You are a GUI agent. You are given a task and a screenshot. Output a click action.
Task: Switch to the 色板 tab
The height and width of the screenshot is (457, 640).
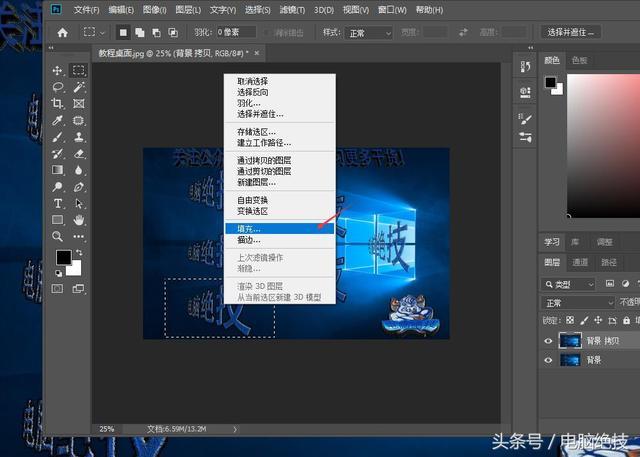(x=580, y=60)
